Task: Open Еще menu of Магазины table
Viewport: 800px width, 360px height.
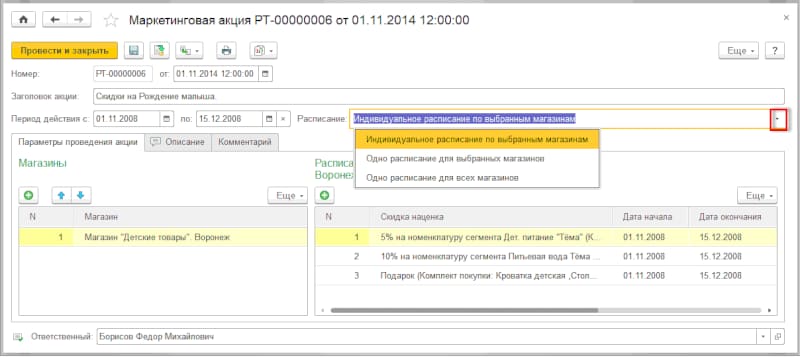Action: pos(287,195)
